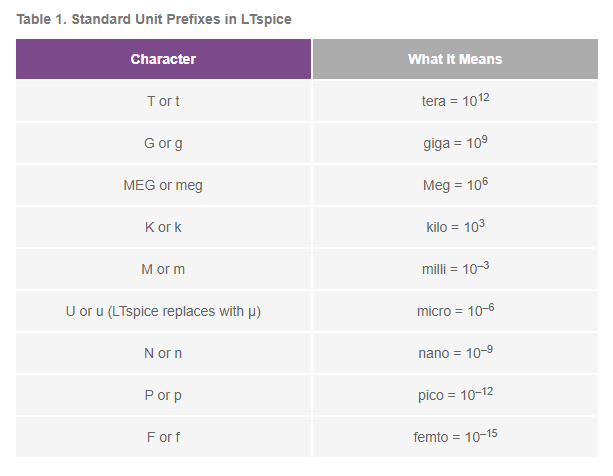Viewport: 613px width, 476px height.
Task: Click the 'M or m' cell
Action: (x=163, y=269)
